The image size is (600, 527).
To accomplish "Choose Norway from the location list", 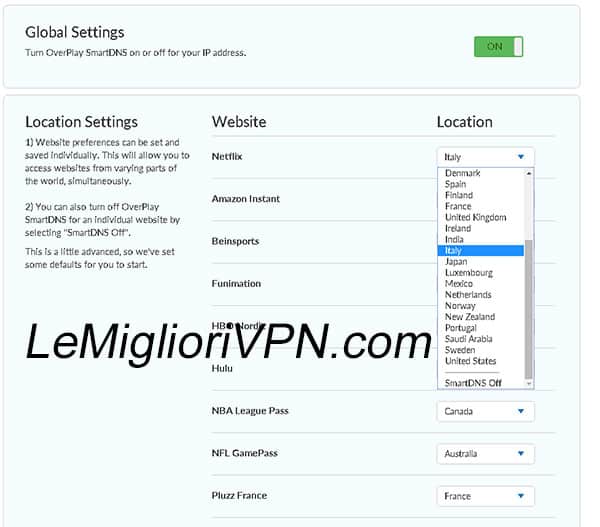I will tap(481, 306).
